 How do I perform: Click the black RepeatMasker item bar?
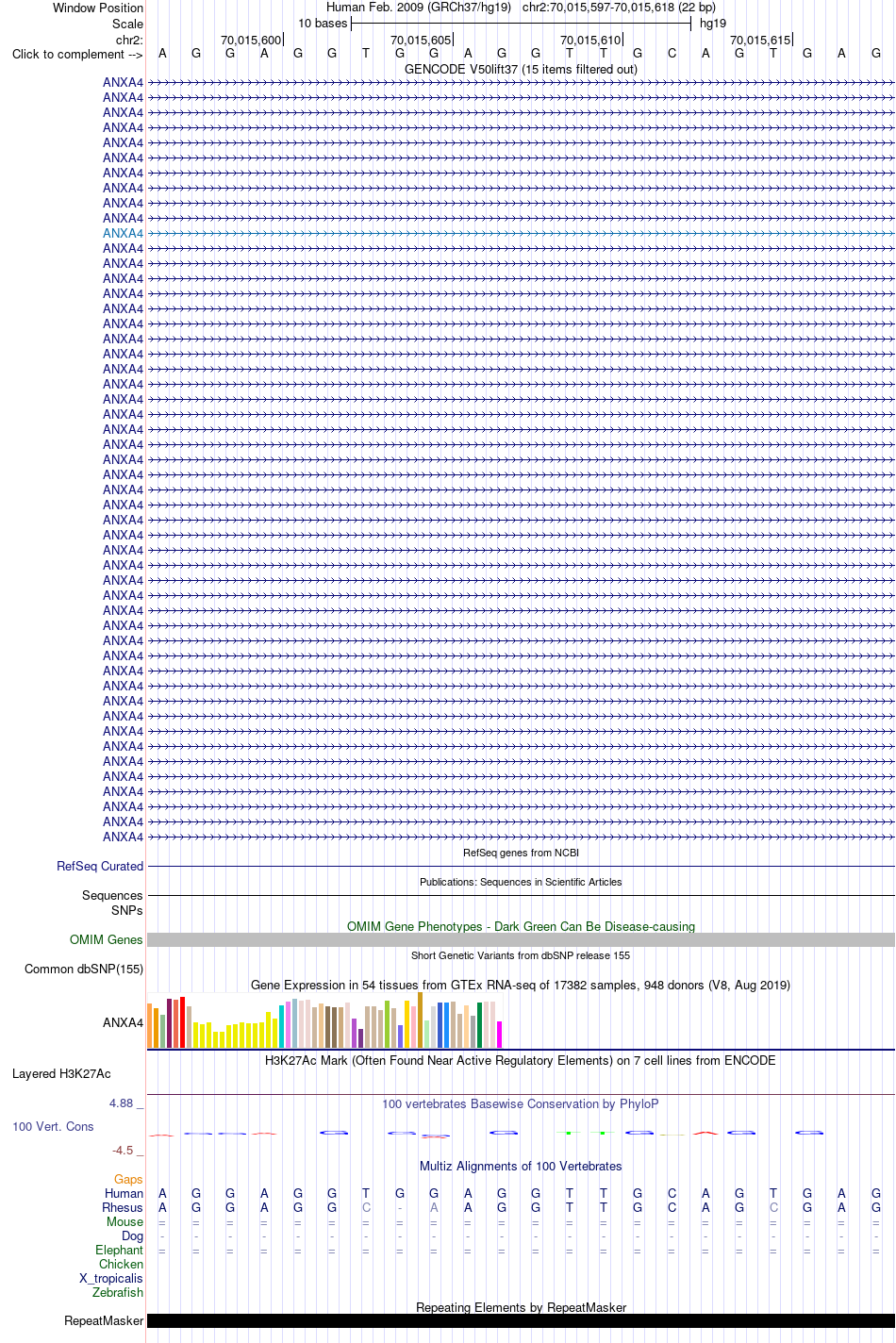521,1320
